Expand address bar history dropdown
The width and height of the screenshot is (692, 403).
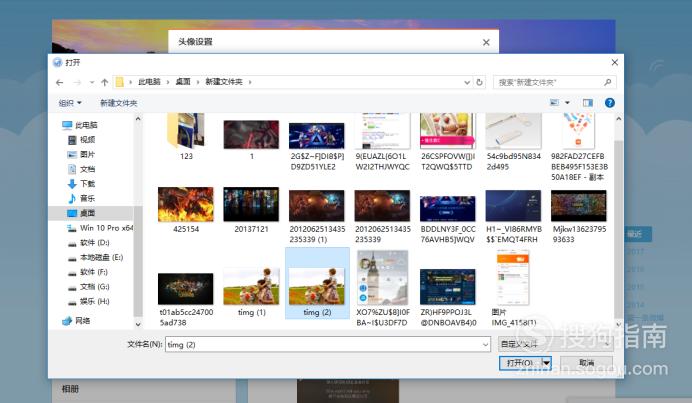(467, 82)
